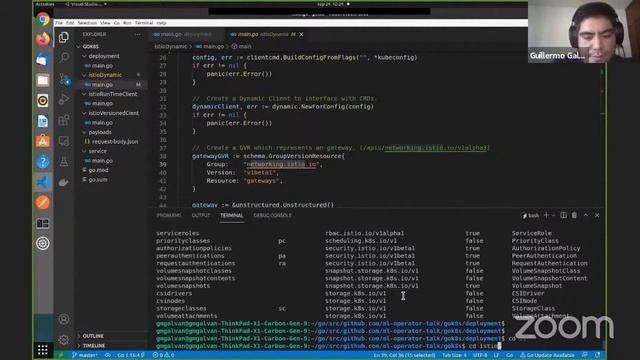Open the Explorer view in the activity bar

click(64, 37)
